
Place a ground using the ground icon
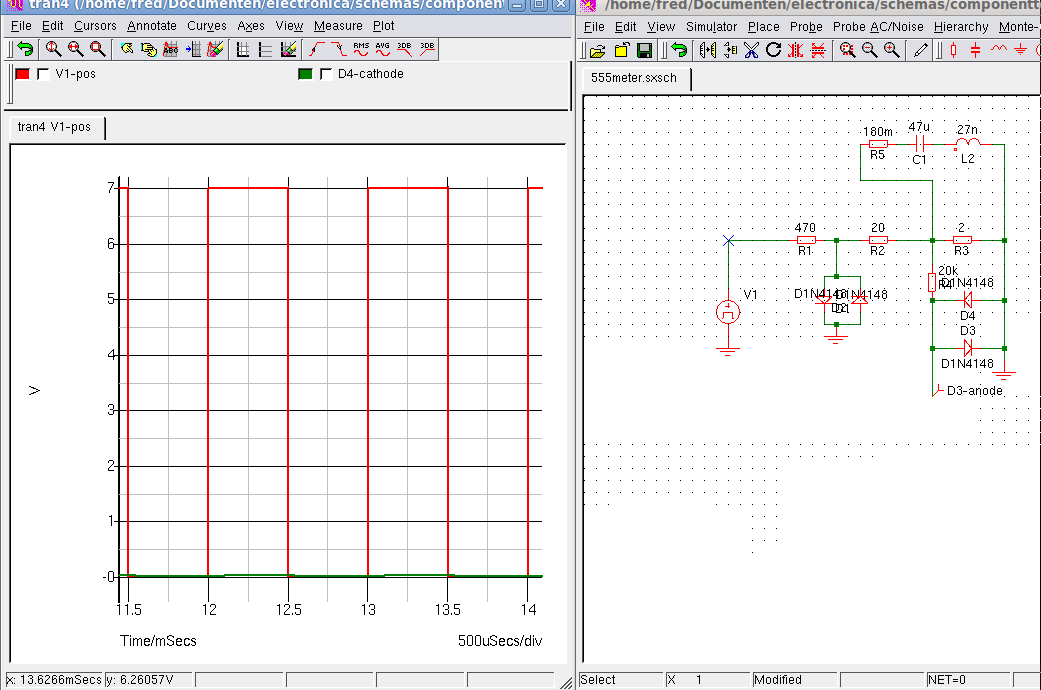coord(1021,50)
